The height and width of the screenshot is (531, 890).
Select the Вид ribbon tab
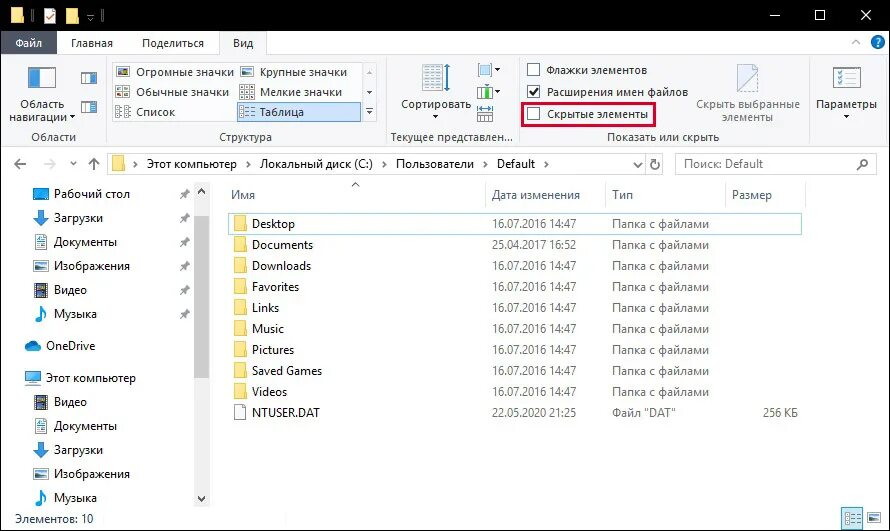click(x=243, y=43)
